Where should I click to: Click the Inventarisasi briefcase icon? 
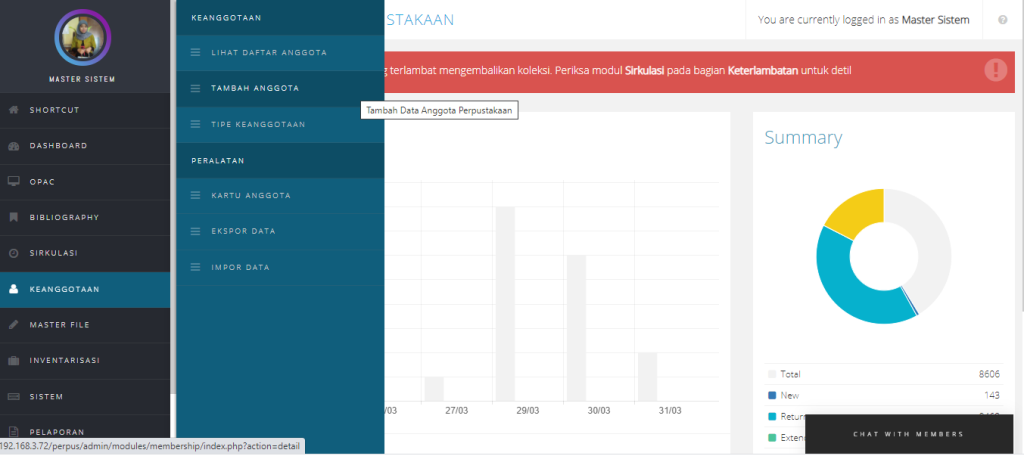[14, 360]
